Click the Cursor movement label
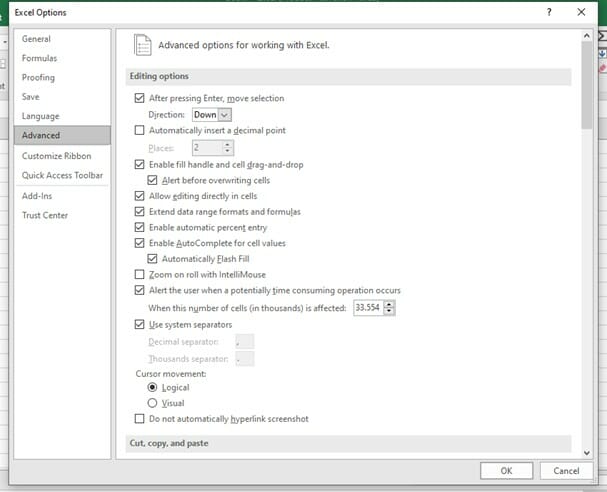The width and height of the screenshot is (607, 492). 171,374
